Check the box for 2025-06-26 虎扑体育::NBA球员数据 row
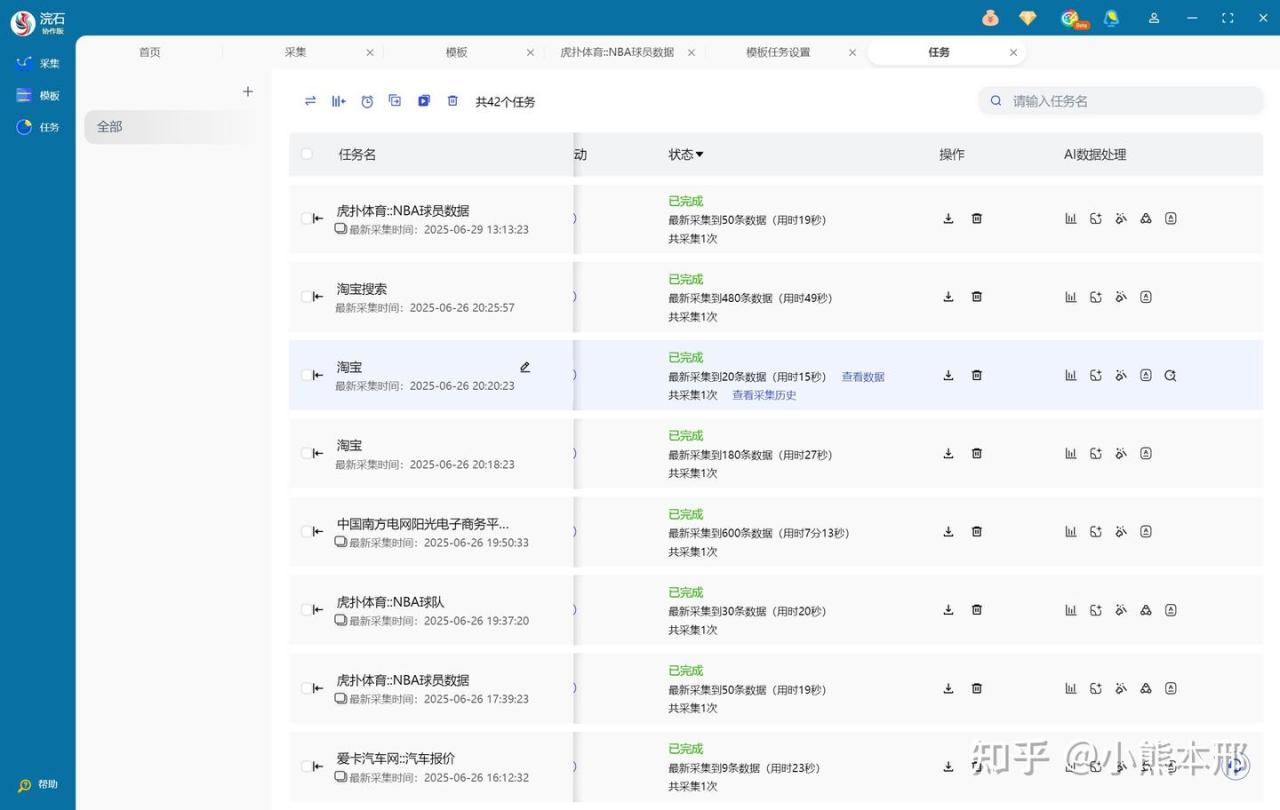The width and height of the screenshot is (1280, 810). point(307,688)
